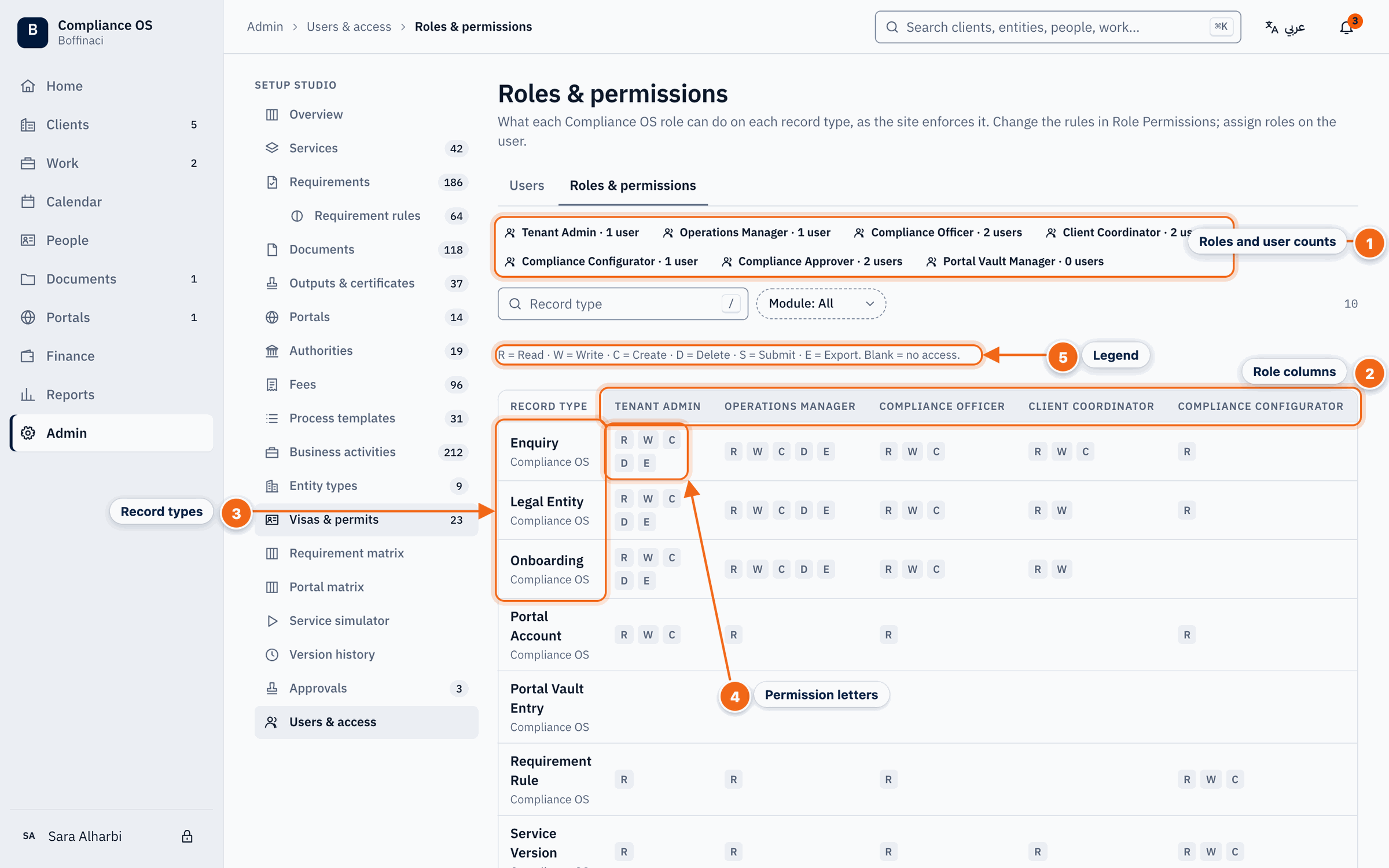This screenshot has width=1389, height=868.
Task: Open Overview in Setup Studio
Action: pos(366,115)
